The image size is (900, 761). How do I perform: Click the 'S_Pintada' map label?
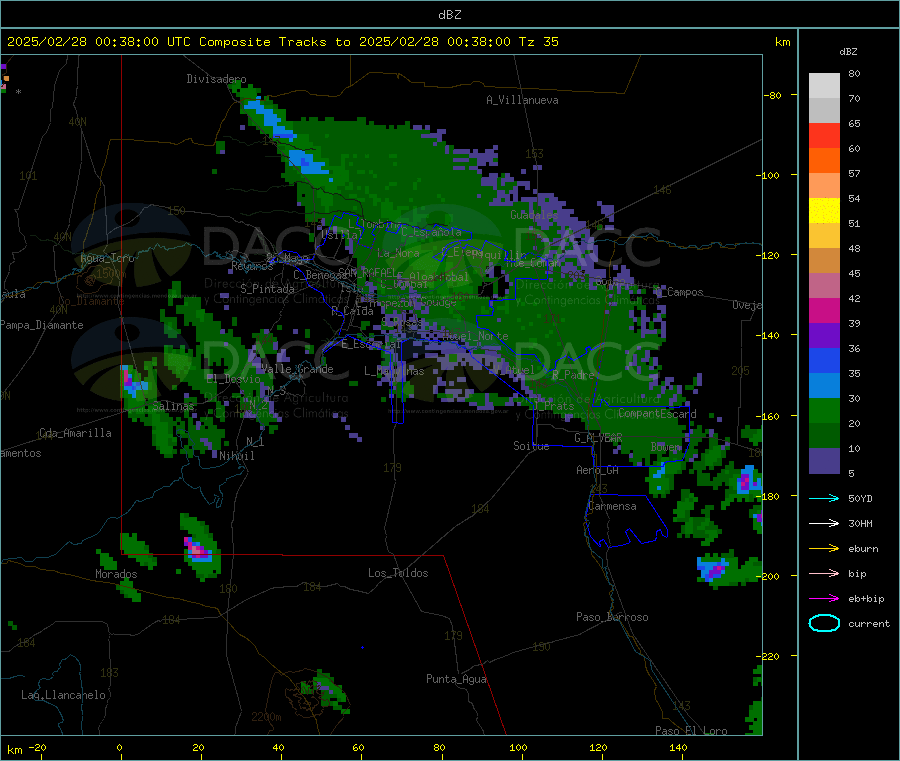click(x=267, y=289)
